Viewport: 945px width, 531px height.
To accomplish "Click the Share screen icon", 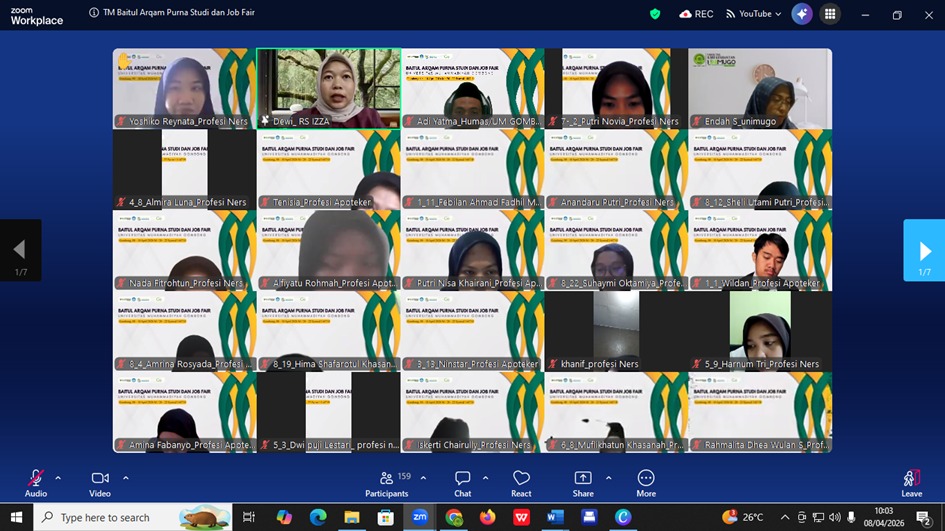I will coord(582,483).
